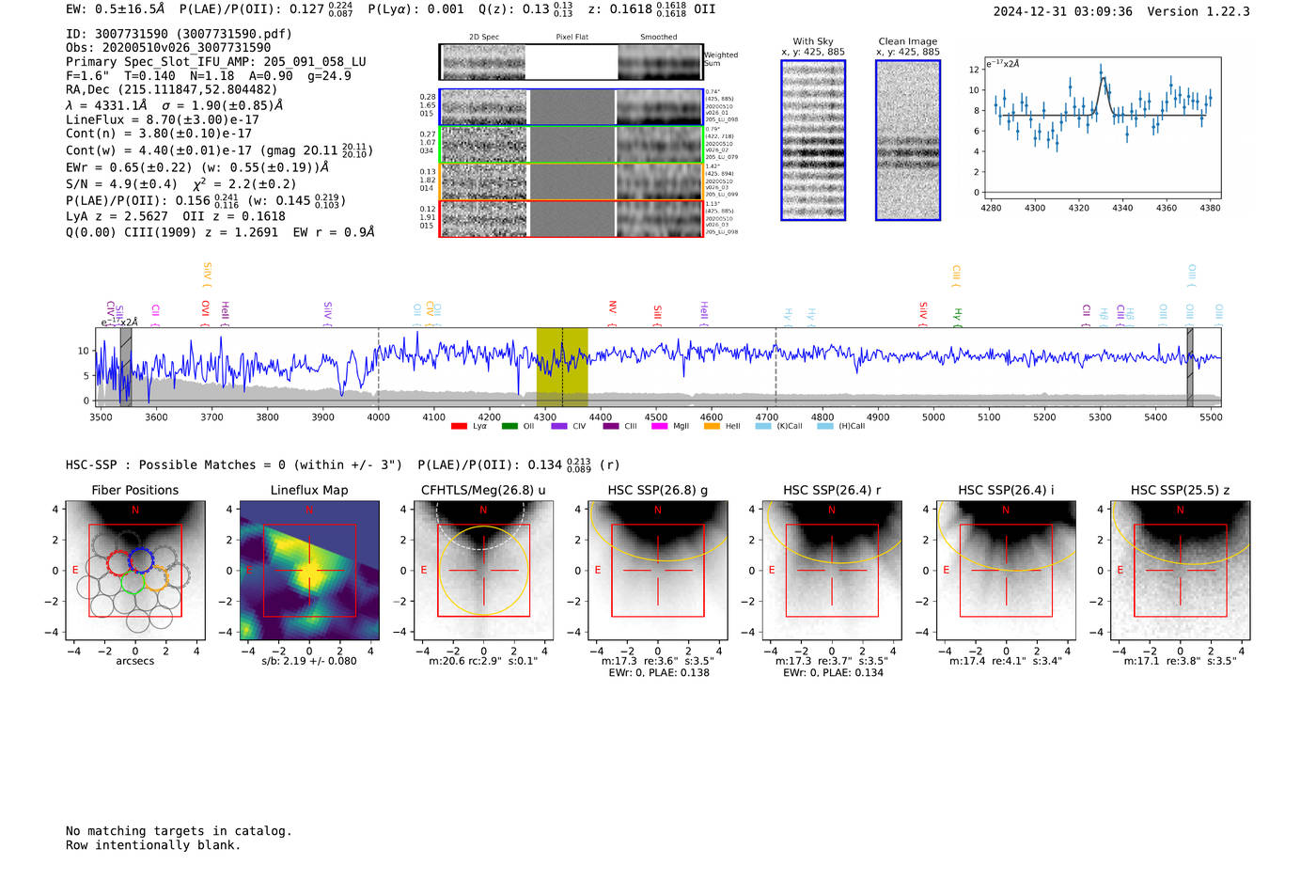Click the With Sky cutout image
The height and width of the screenshot is (896, 1316).
point(813,140)
